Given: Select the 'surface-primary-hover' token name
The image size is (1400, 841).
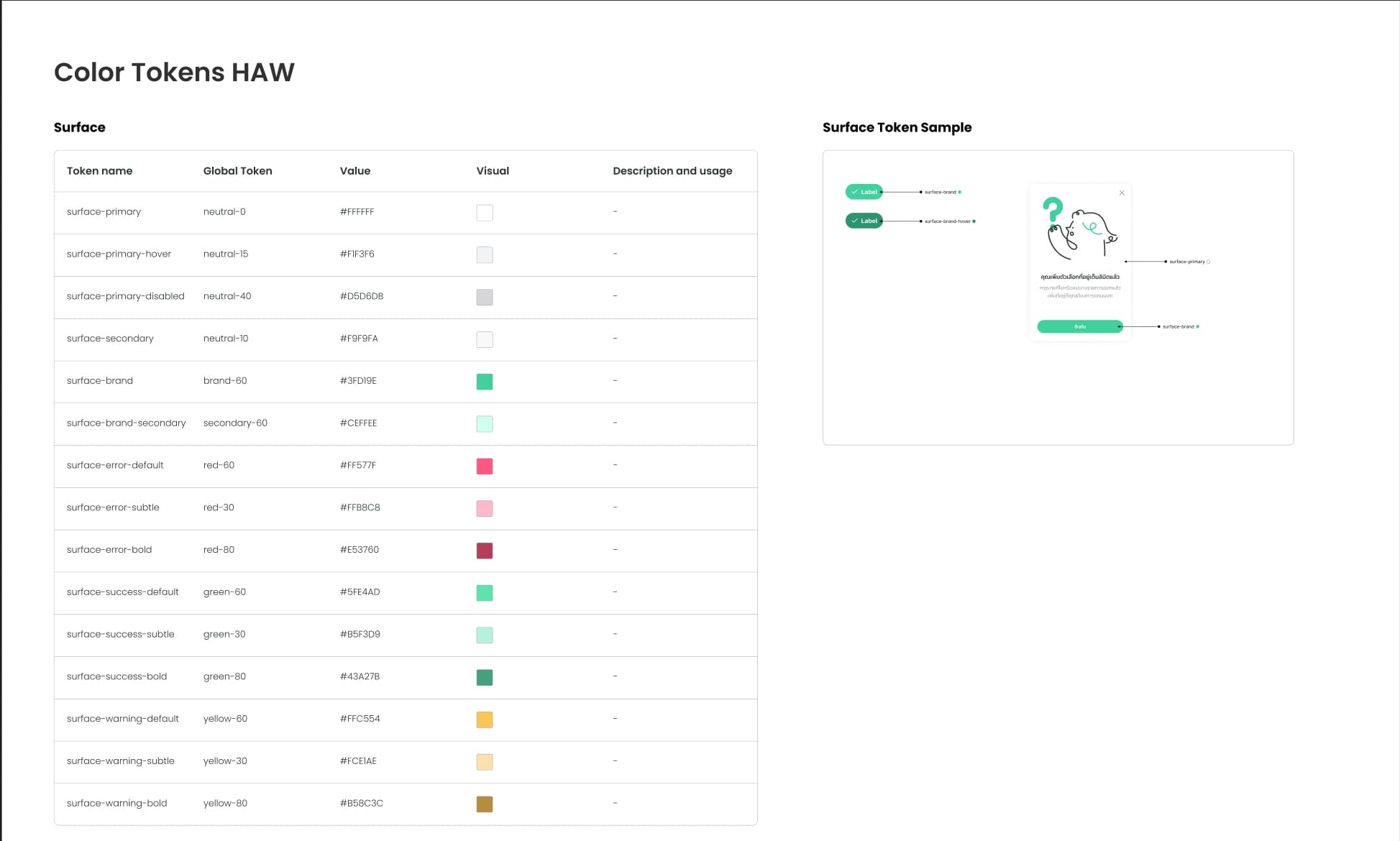Looking at the screenshot, I should pos(119,254).
